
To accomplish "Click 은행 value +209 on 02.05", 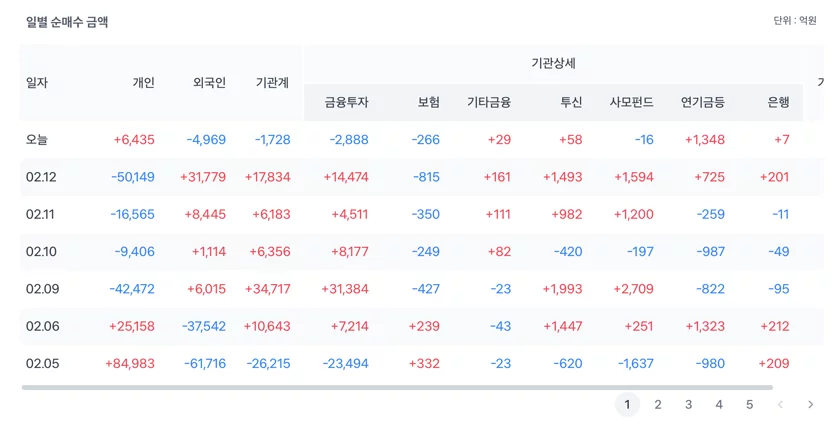I will [774, 363].
